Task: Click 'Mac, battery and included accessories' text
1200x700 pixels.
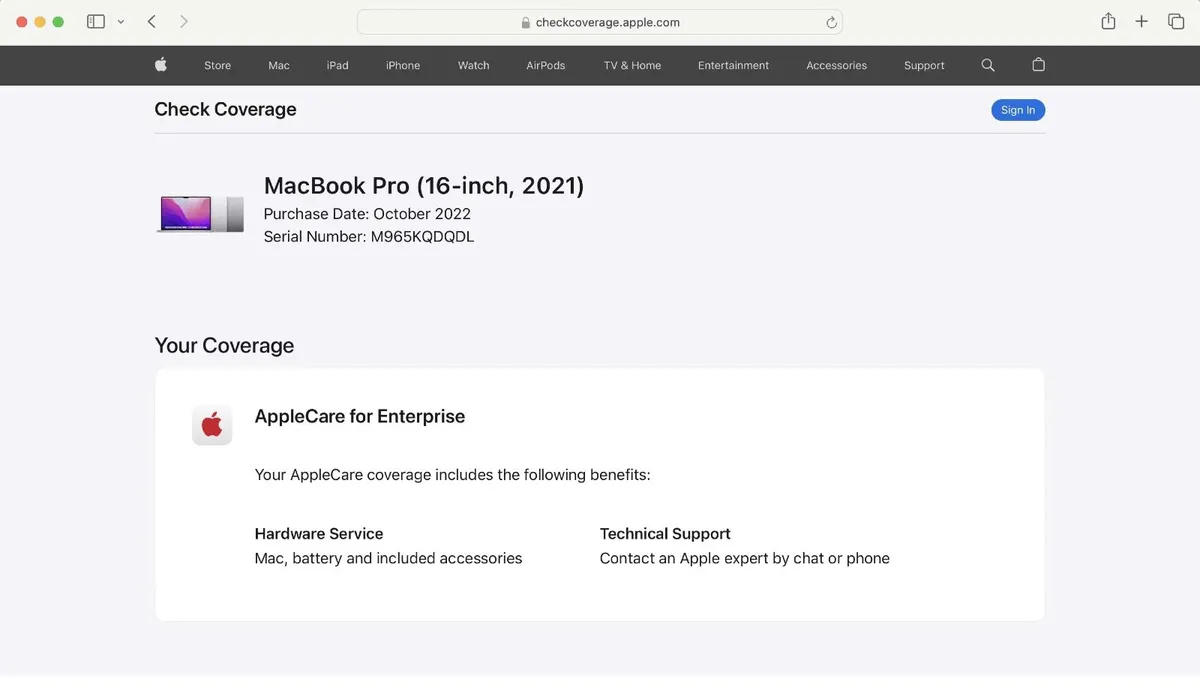Action: (x=388, y=558)
